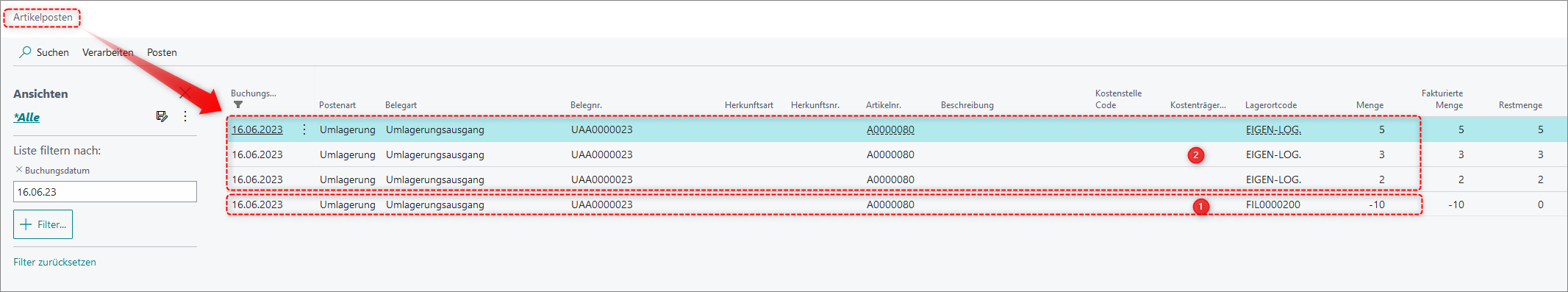Screen dimensions: 1568x292
Task: Click the Suchen action label
Action: click(x=53, y=52)
